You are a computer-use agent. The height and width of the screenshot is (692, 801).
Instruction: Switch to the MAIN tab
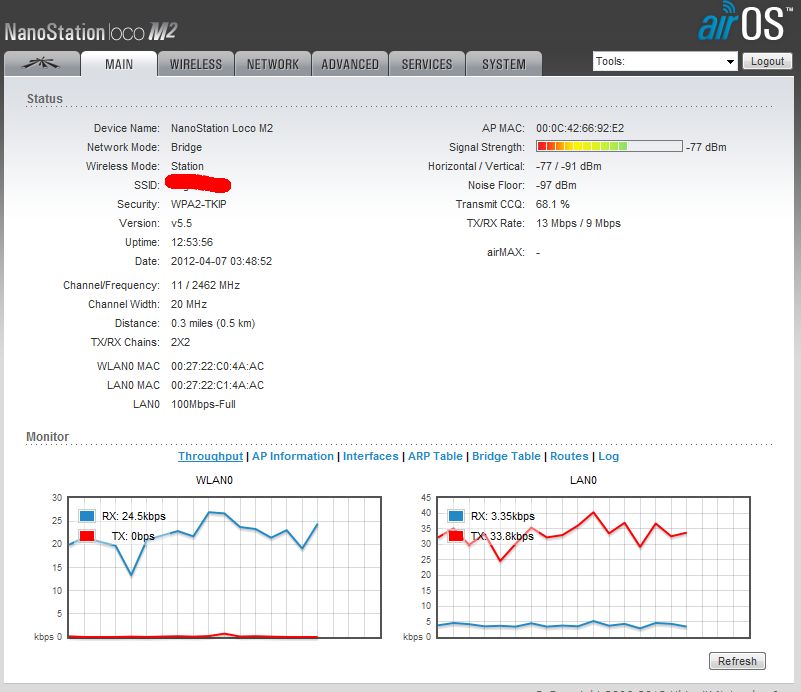click(x=119, y=64)
